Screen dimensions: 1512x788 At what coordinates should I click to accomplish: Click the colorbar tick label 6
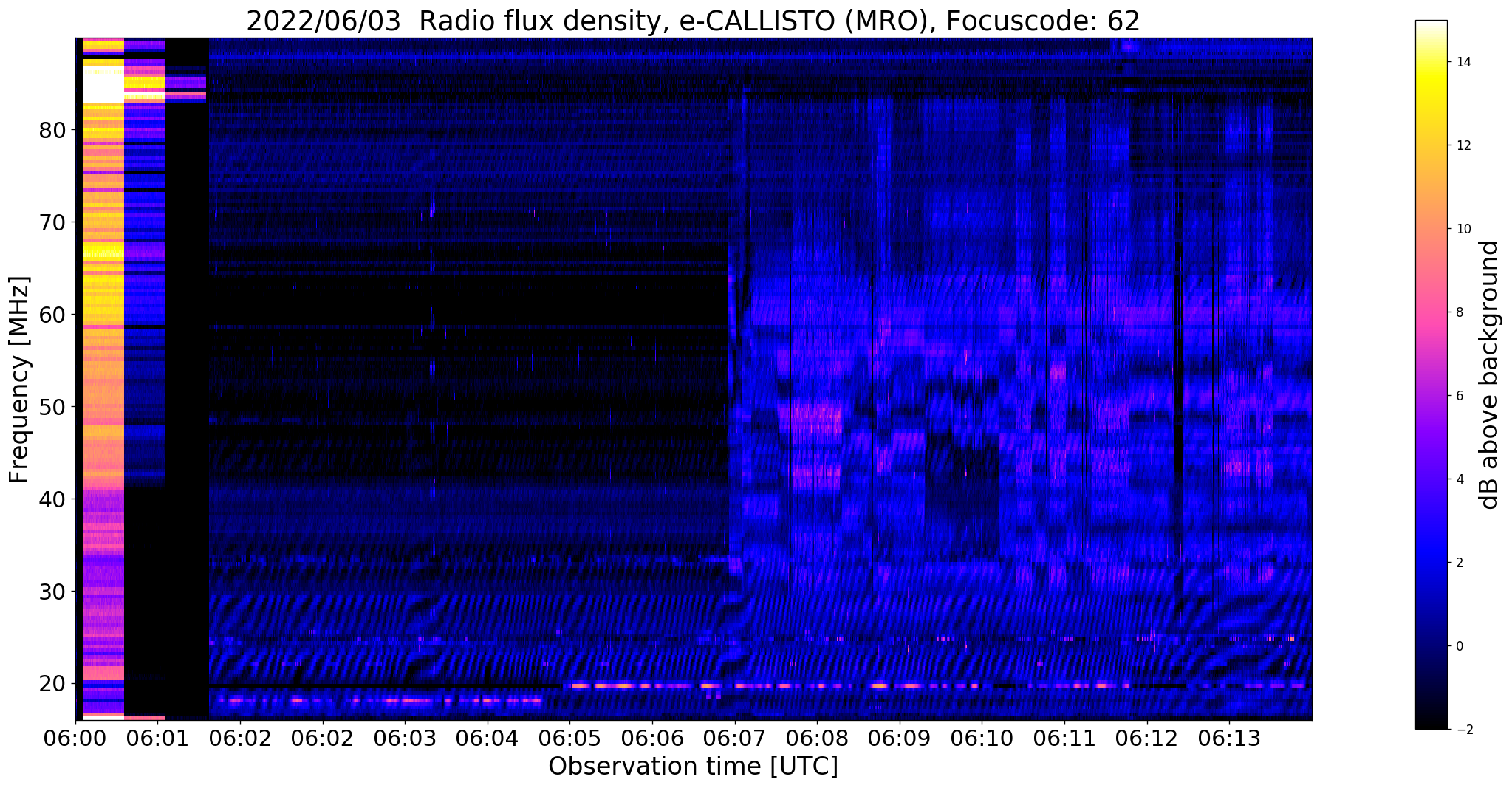pos(1458,396)
